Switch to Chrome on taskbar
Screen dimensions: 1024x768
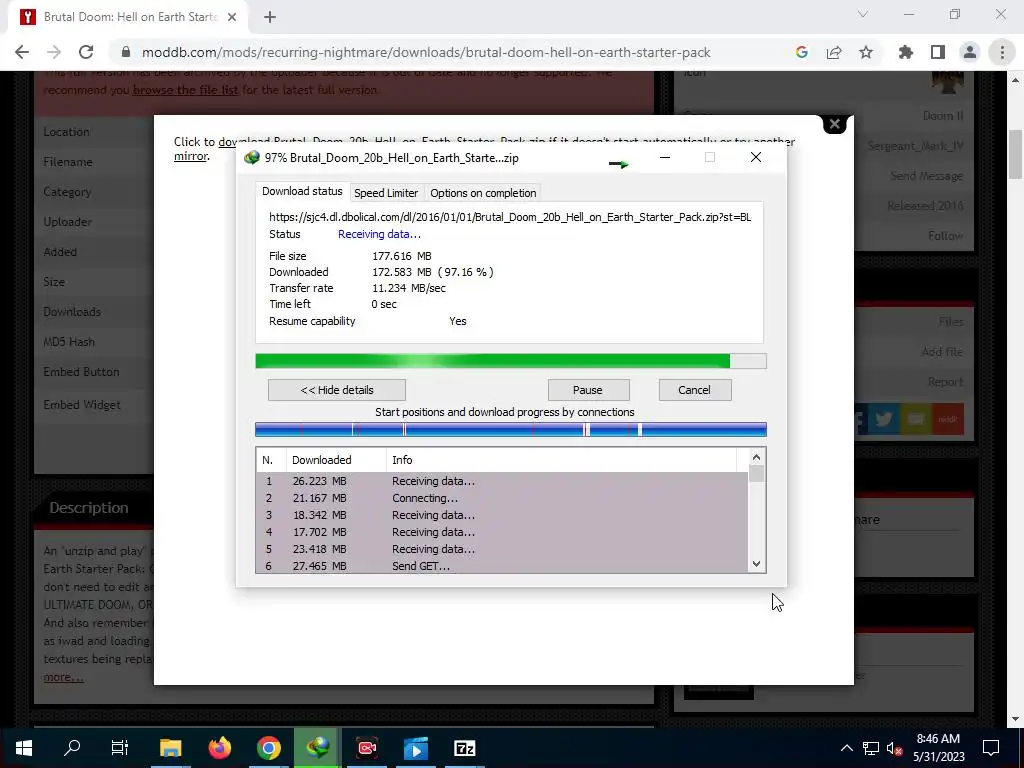pyautogui.click(x=268, y=748)
